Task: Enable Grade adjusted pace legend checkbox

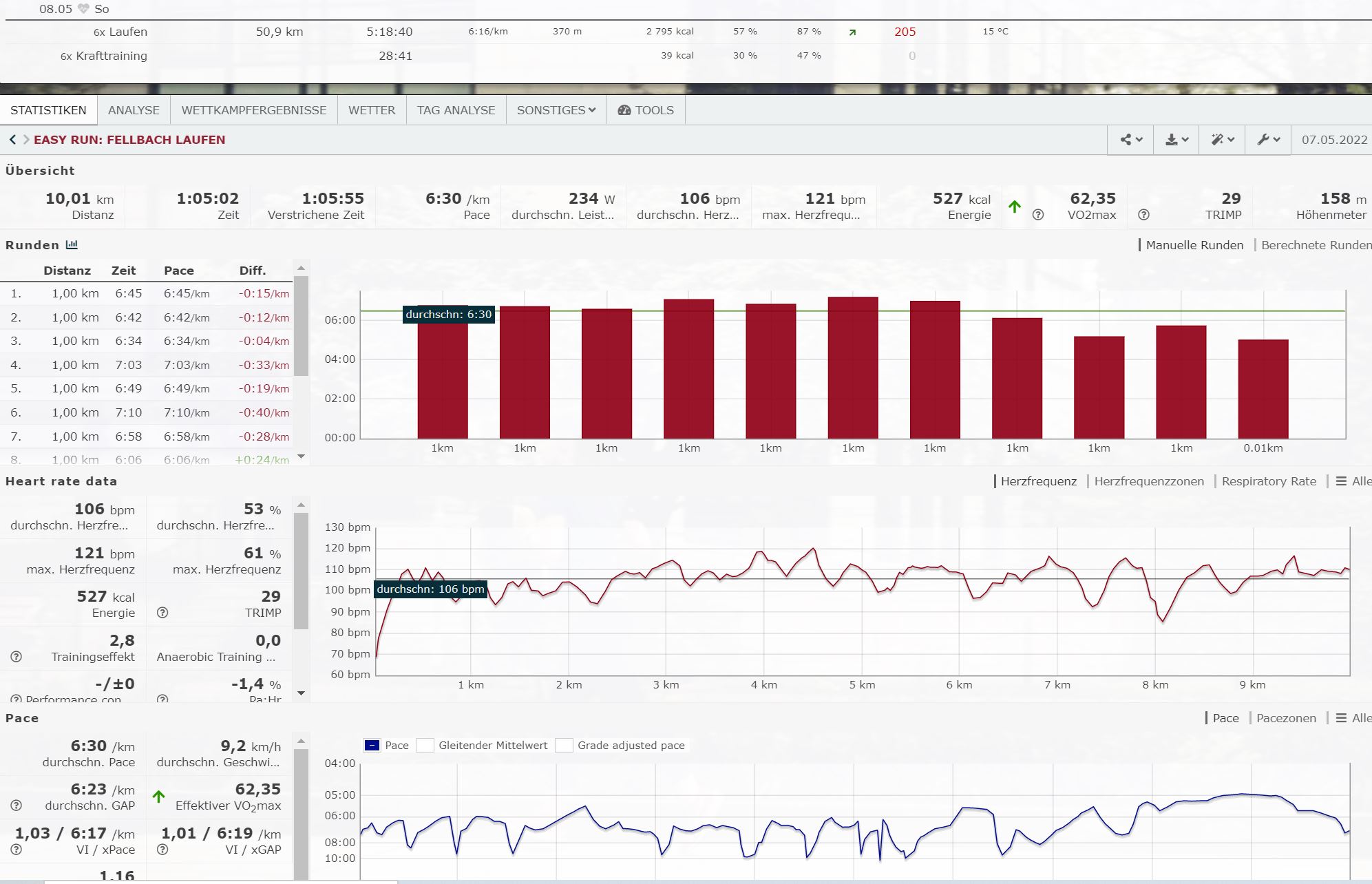Action: point(564,746)
